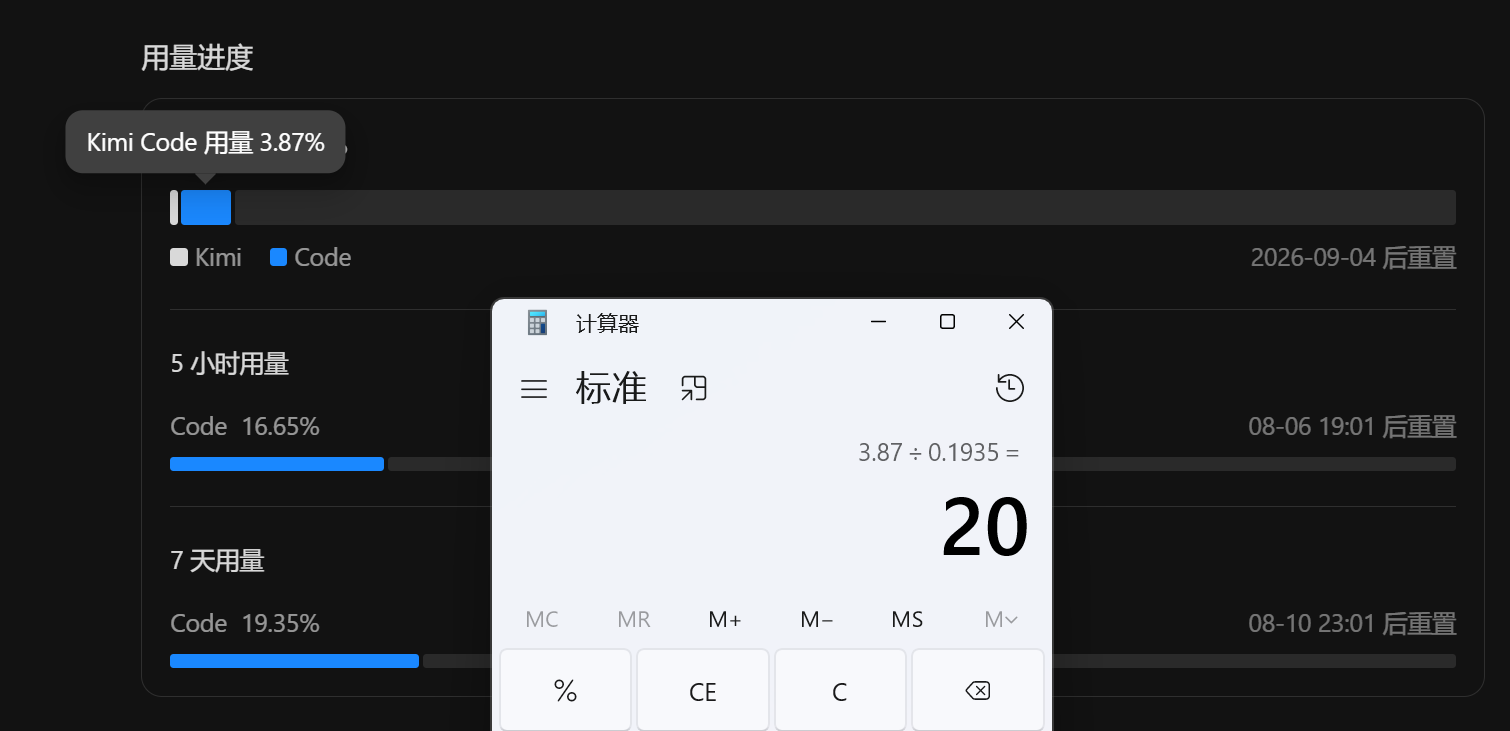The image size is (1510, 731).
Task: Click the blue Code segment of usage bar
Action: 206,207
